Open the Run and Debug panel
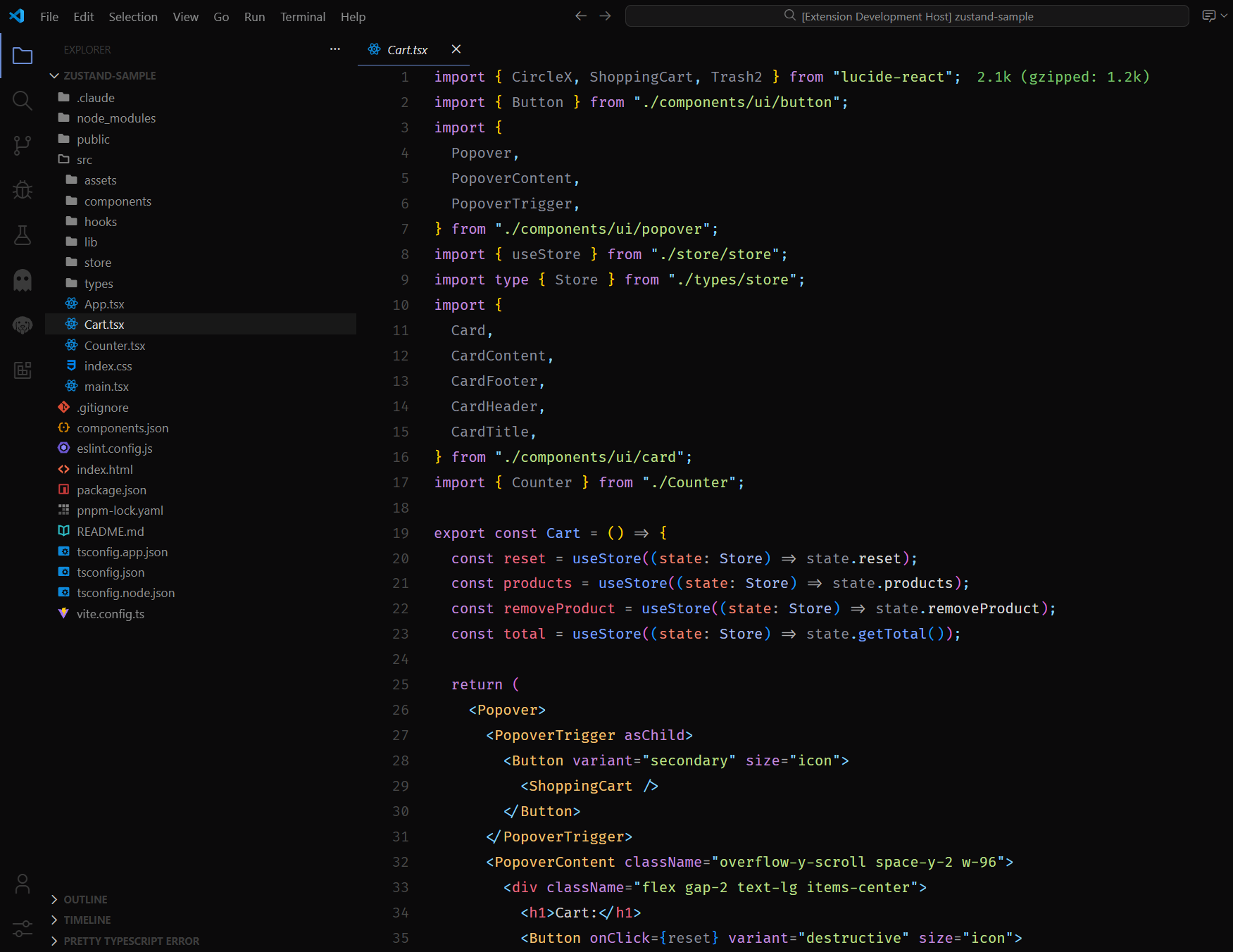 point(22,189)
